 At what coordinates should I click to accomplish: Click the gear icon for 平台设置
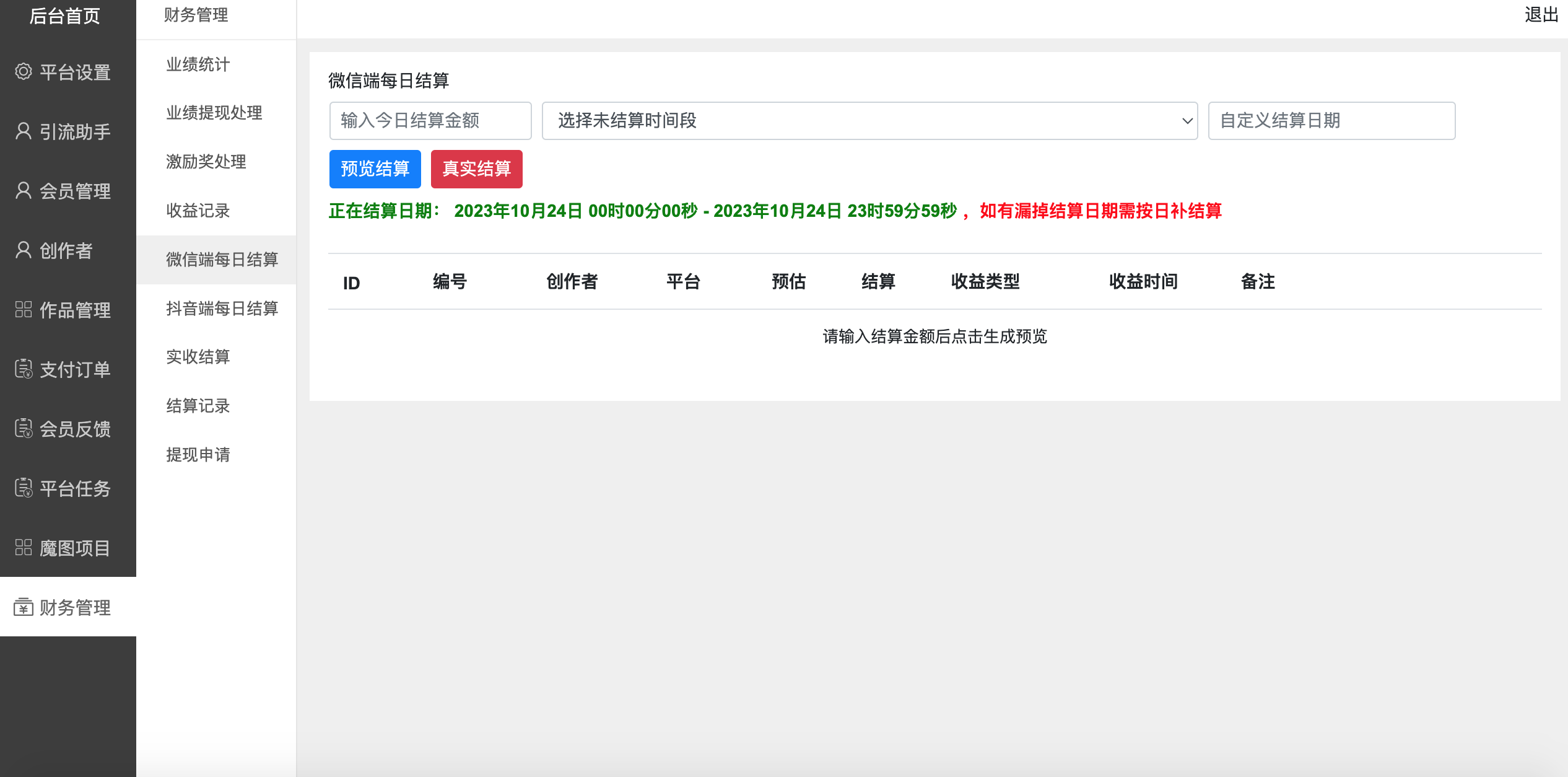click(x=24, y=72)
